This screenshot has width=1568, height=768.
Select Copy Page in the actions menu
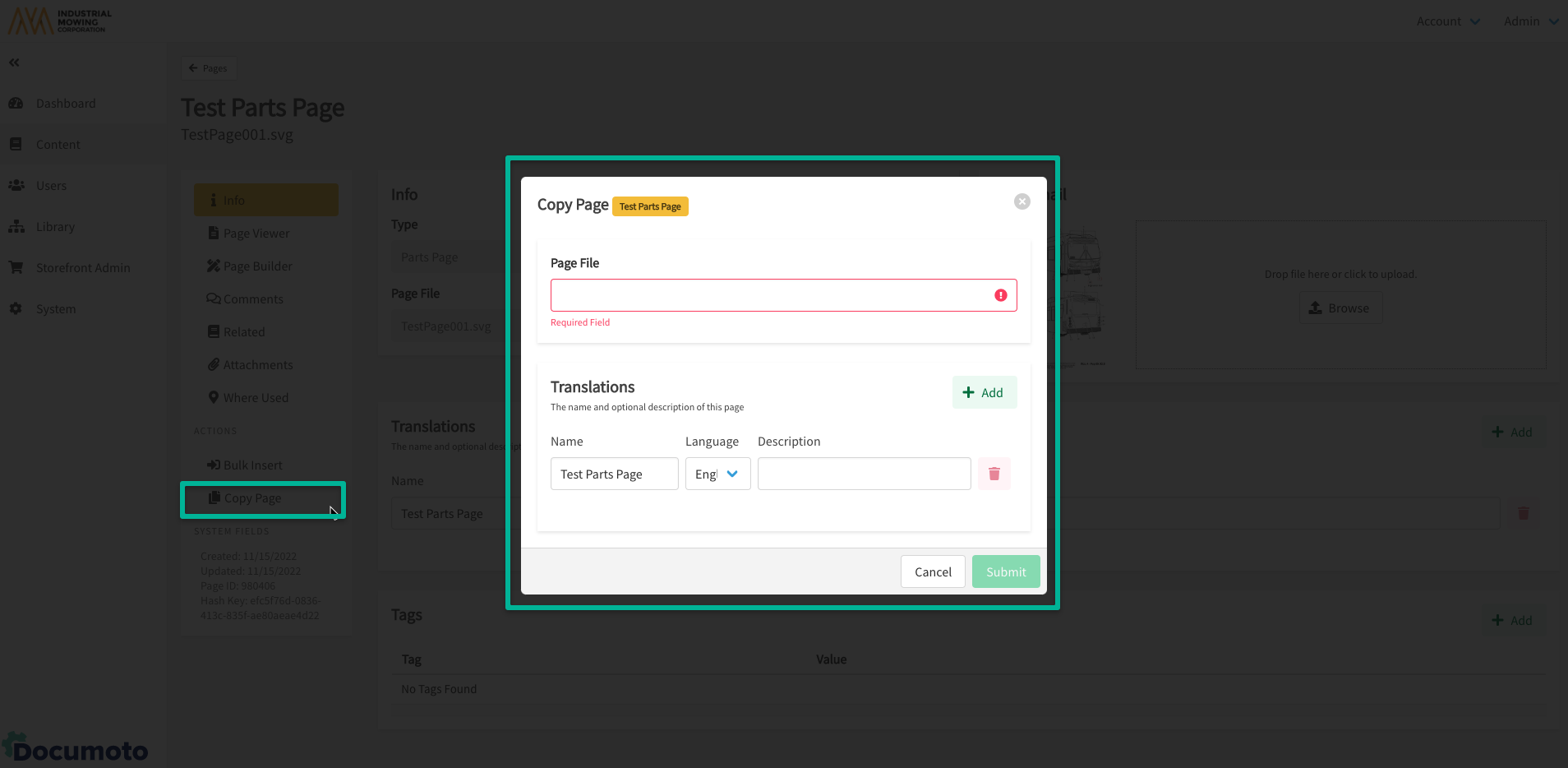point(253,498)
